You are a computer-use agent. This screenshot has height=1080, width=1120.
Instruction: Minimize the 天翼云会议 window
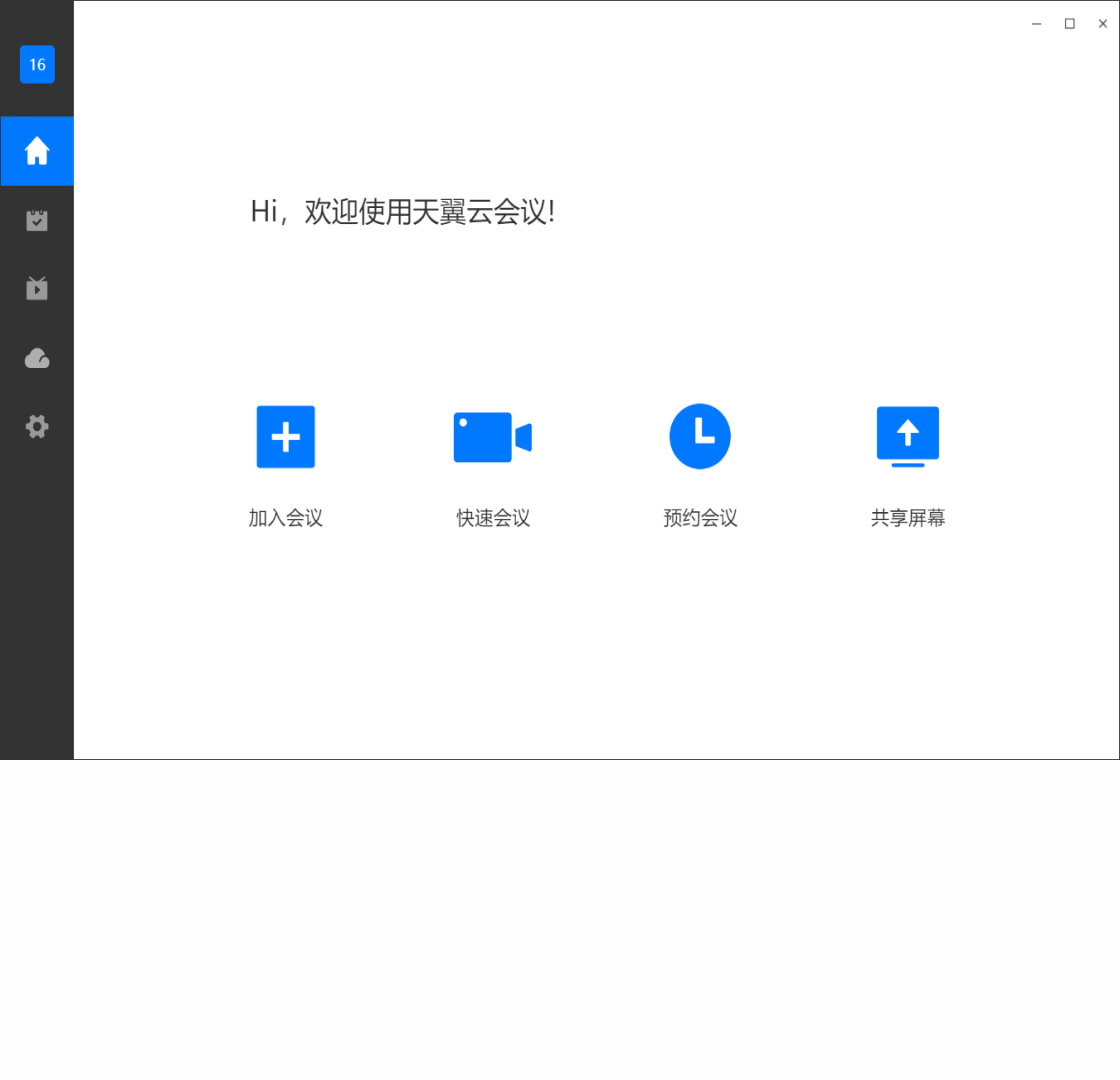(1036, 24)
